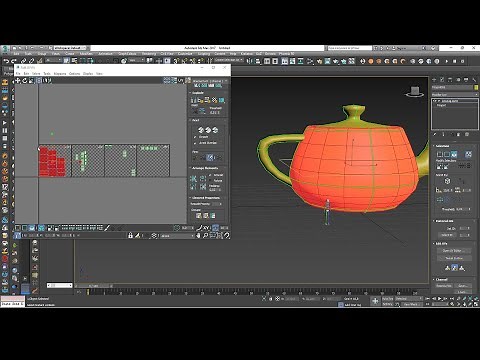This screenshot has height=360, width=480.
Task: Click the Paint Select brush icon in Edit UVWs
Action: click(x=107, y=228)
